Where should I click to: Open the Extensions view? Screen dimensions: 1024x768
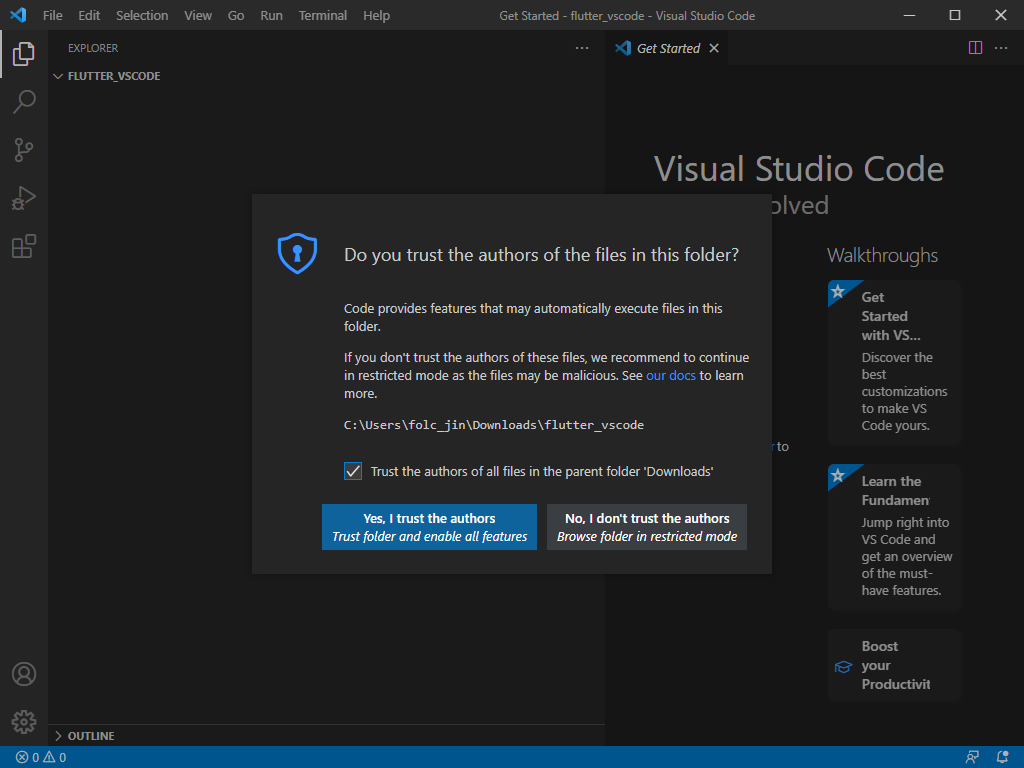coord(24,246)
